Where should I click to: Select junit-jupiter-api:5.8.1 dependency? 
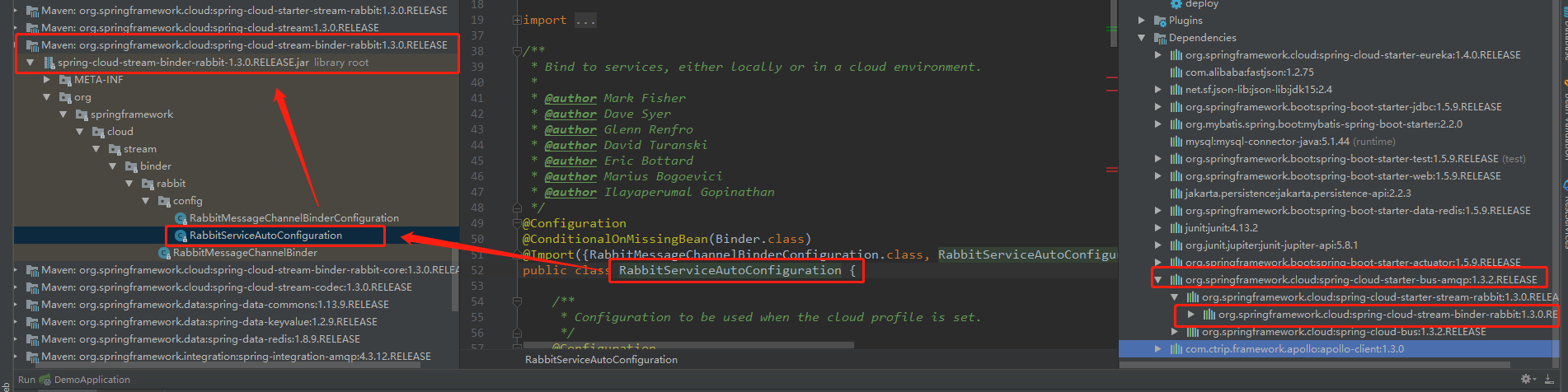tap(1271, 245)
